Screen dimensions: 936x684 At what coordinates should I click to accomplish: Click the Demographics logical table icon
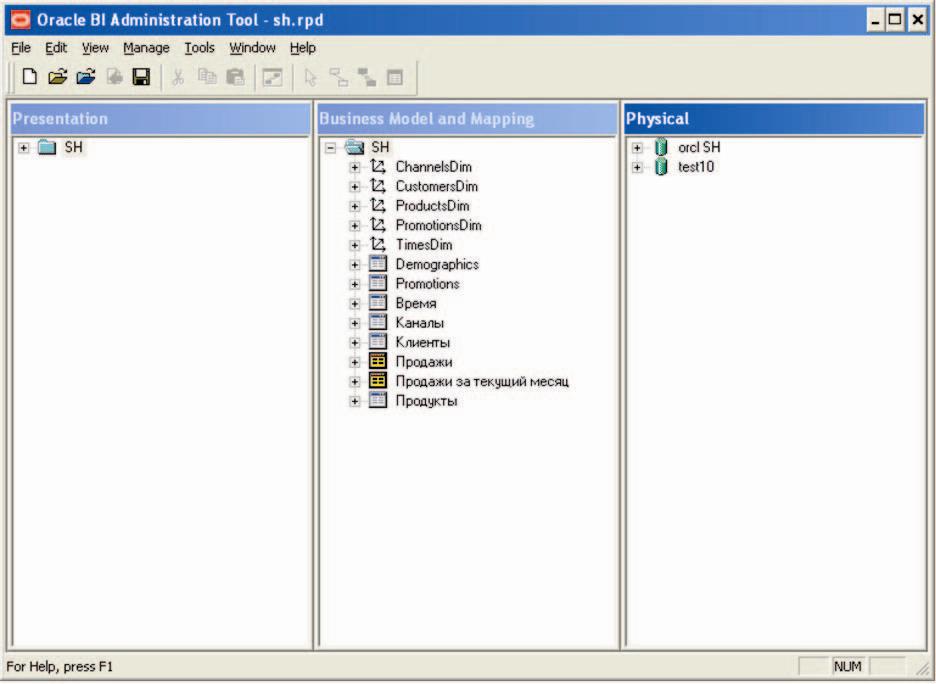click(378, 263)
